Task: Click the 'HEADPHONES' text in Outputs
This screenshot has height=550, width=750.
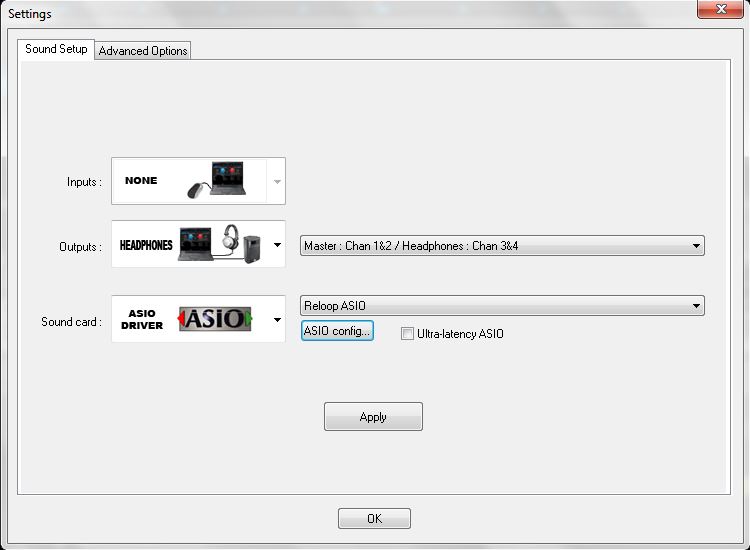Action: coord(146,245)
